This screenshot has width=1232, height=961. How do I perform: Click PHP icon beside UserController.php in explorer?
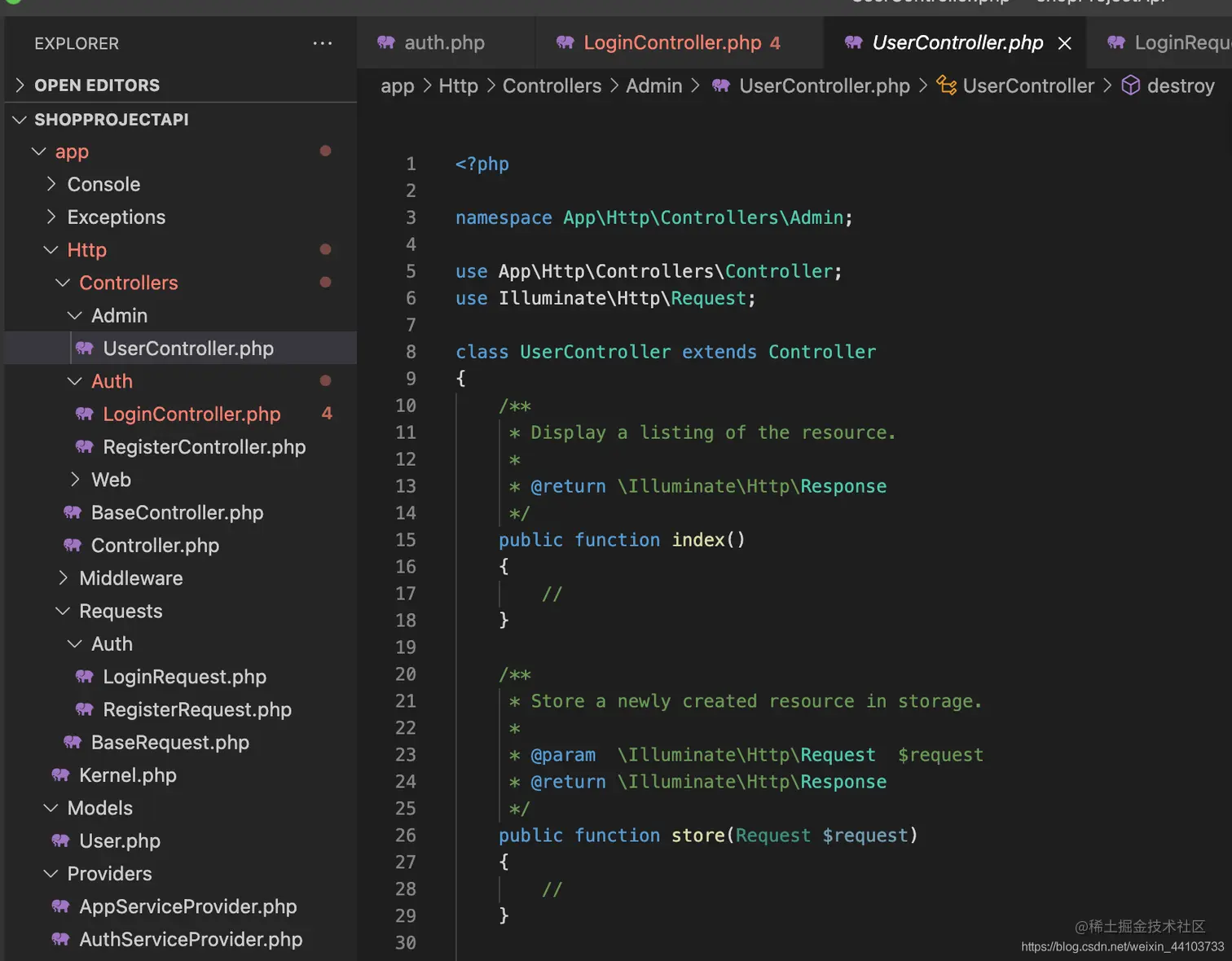[x=85, y=349]
